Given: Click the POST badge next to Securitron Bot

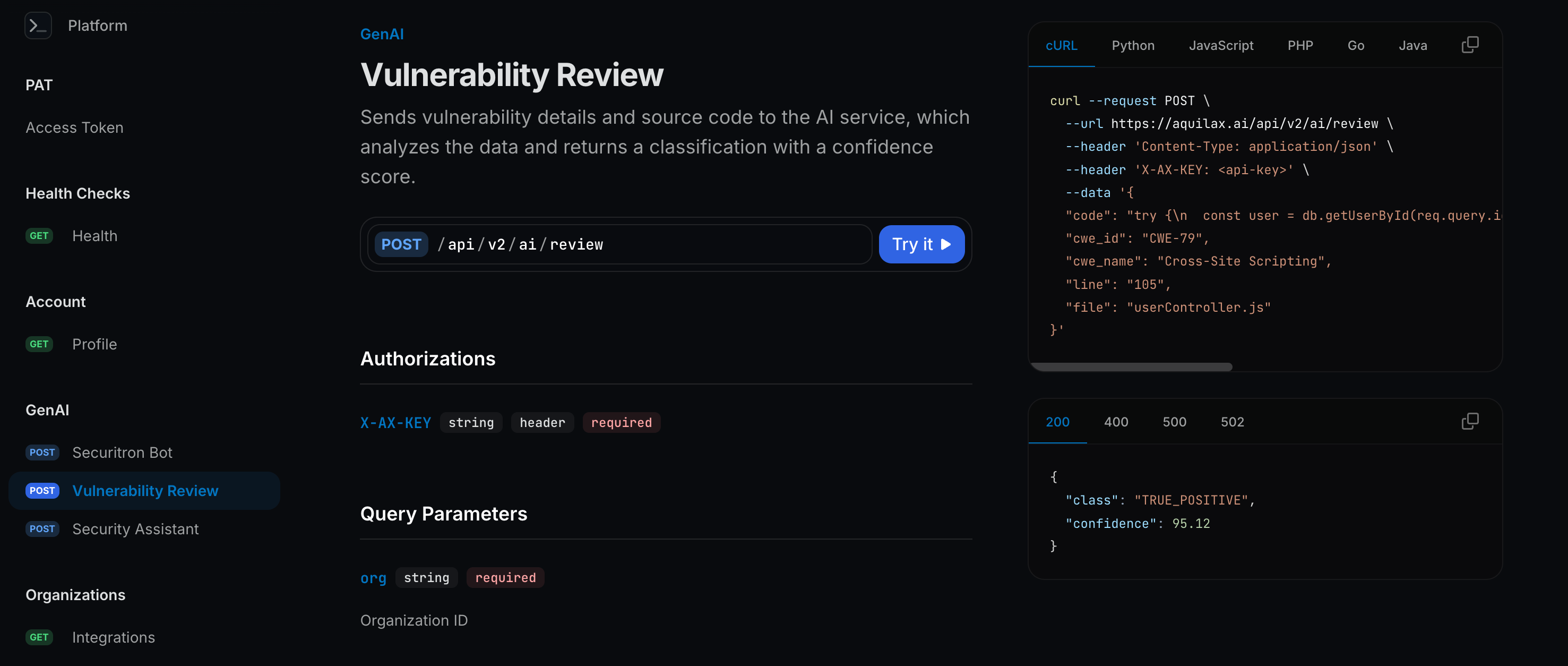Looking at the screenshot, I should coord(42,452).
